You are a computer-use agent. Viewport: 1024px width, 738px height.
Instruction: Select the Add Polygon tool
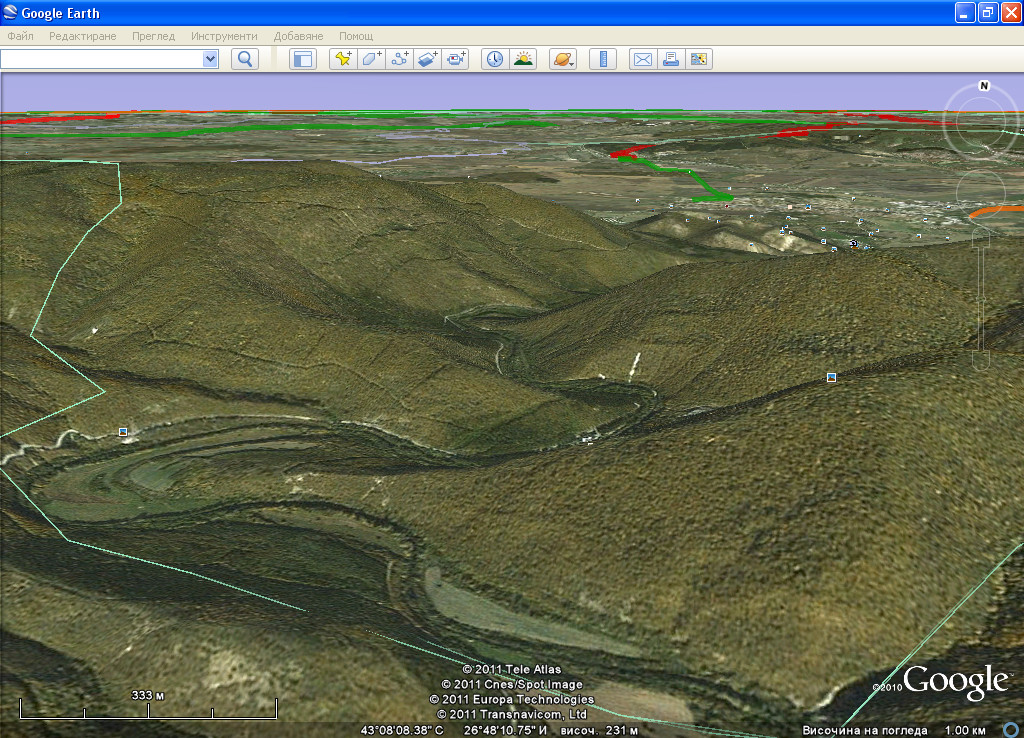(371, 59)
